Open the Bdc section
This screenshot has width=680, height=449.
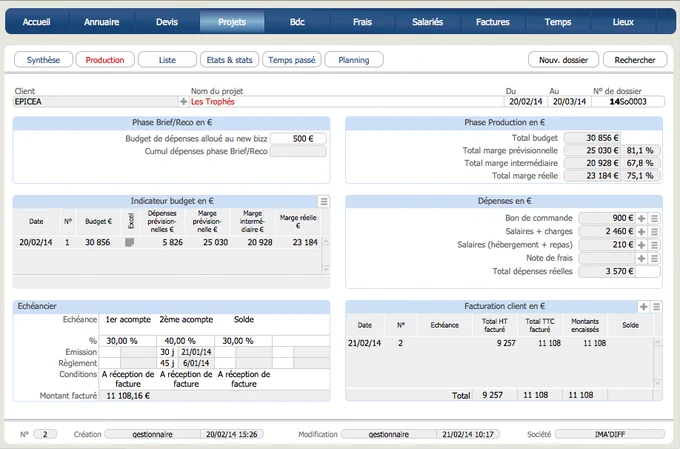click(x=297, y=22)
